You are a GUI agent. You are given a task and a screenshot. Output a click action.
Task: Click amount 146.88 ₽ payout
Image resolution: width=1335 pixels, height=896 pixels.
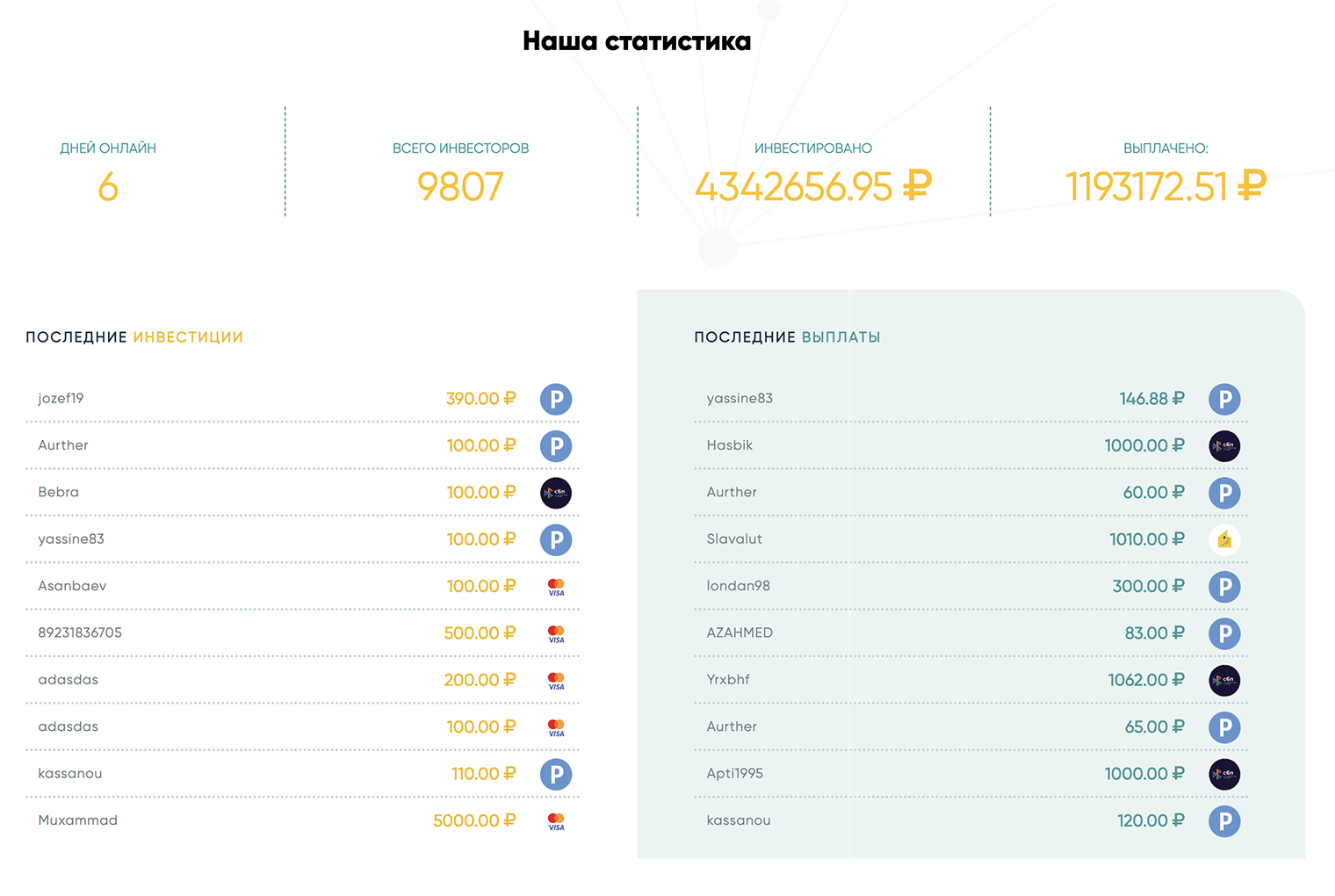tap(1152, 399)
